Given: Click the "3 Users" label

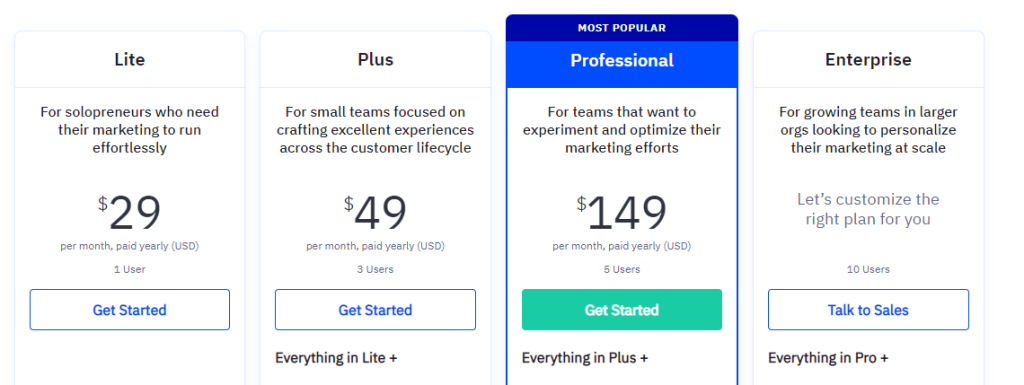Looking at the screenshot, I should click(376, 269).
